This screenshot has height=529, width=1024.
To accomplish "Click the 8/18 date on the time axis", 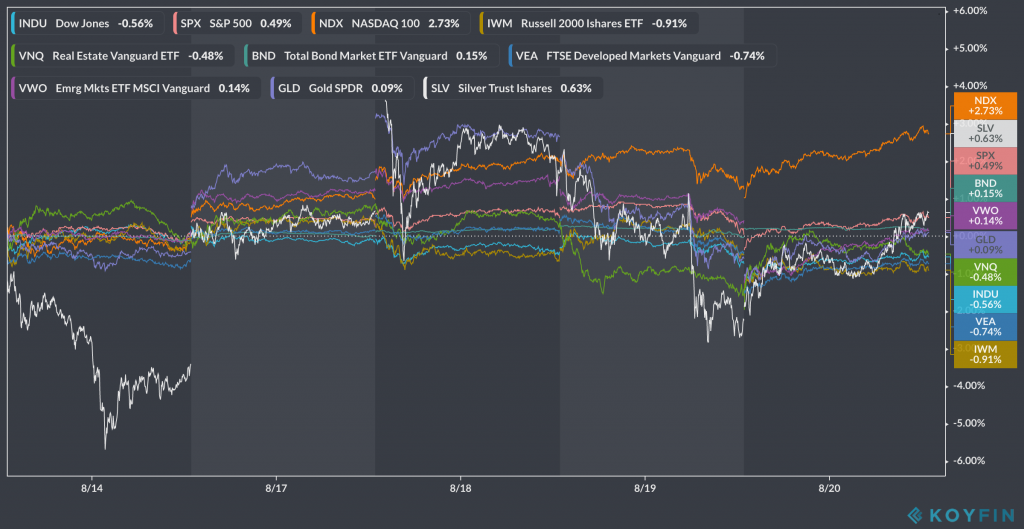I will (x=460, y=489).
